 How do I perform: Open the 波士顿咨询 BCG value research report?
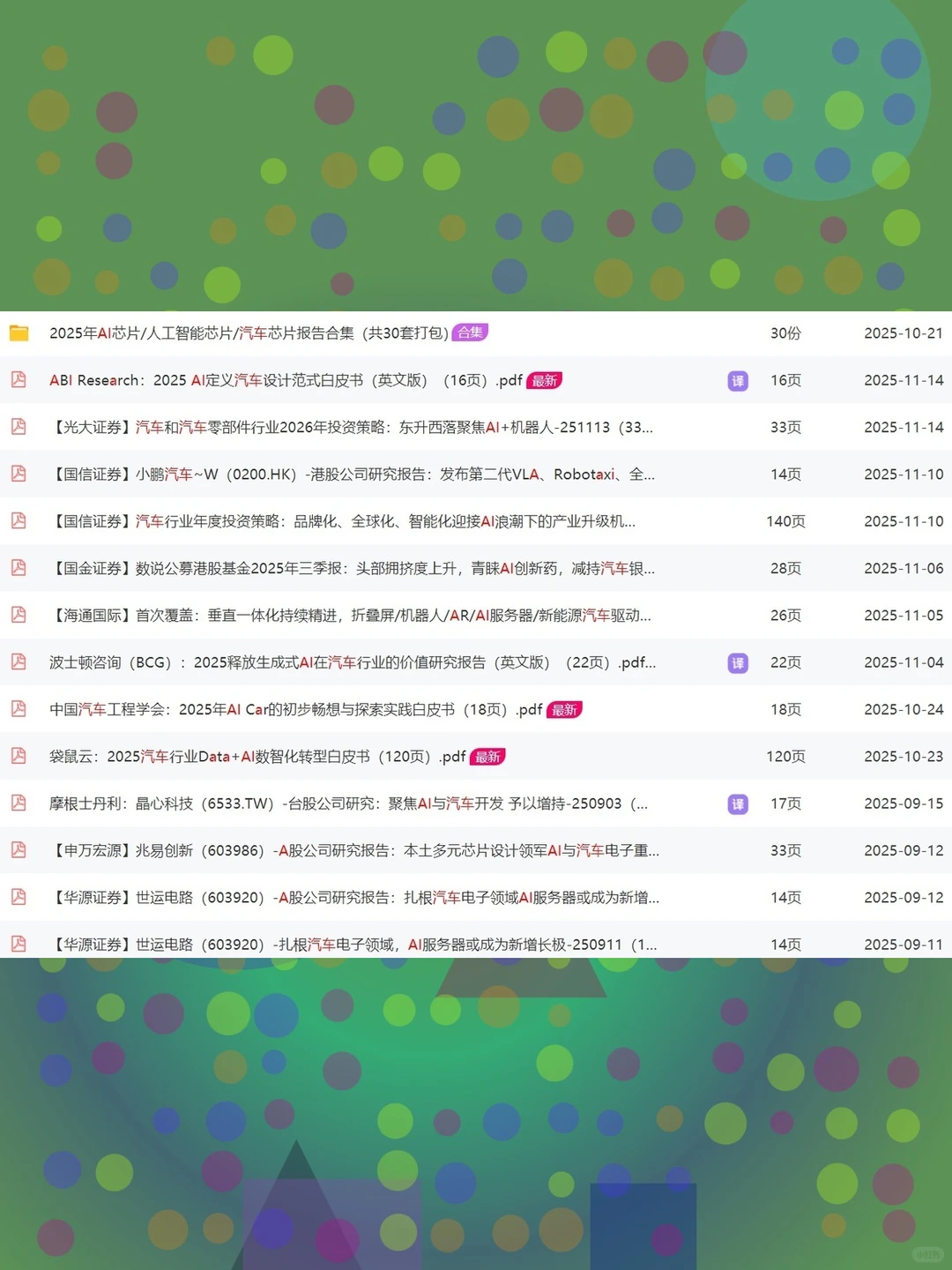tap(353, 662)
